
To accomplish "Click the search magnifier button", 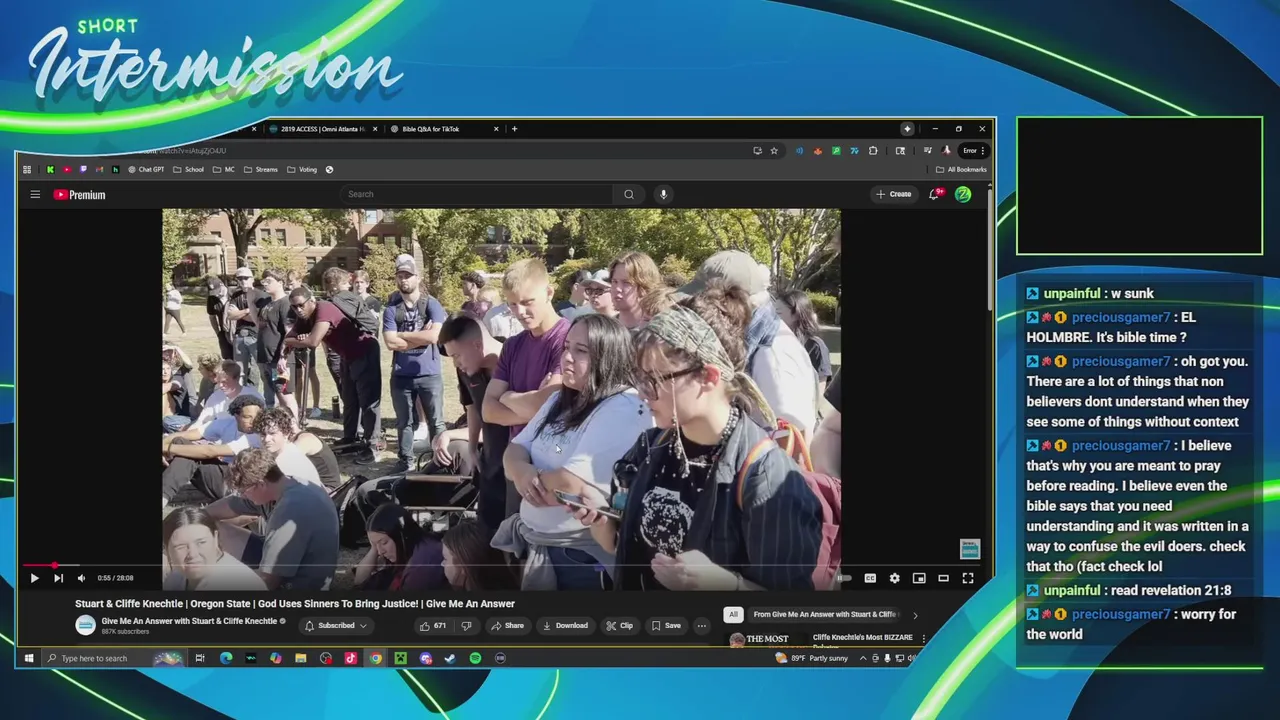I will pyautogui.click(x=629, y=194).
